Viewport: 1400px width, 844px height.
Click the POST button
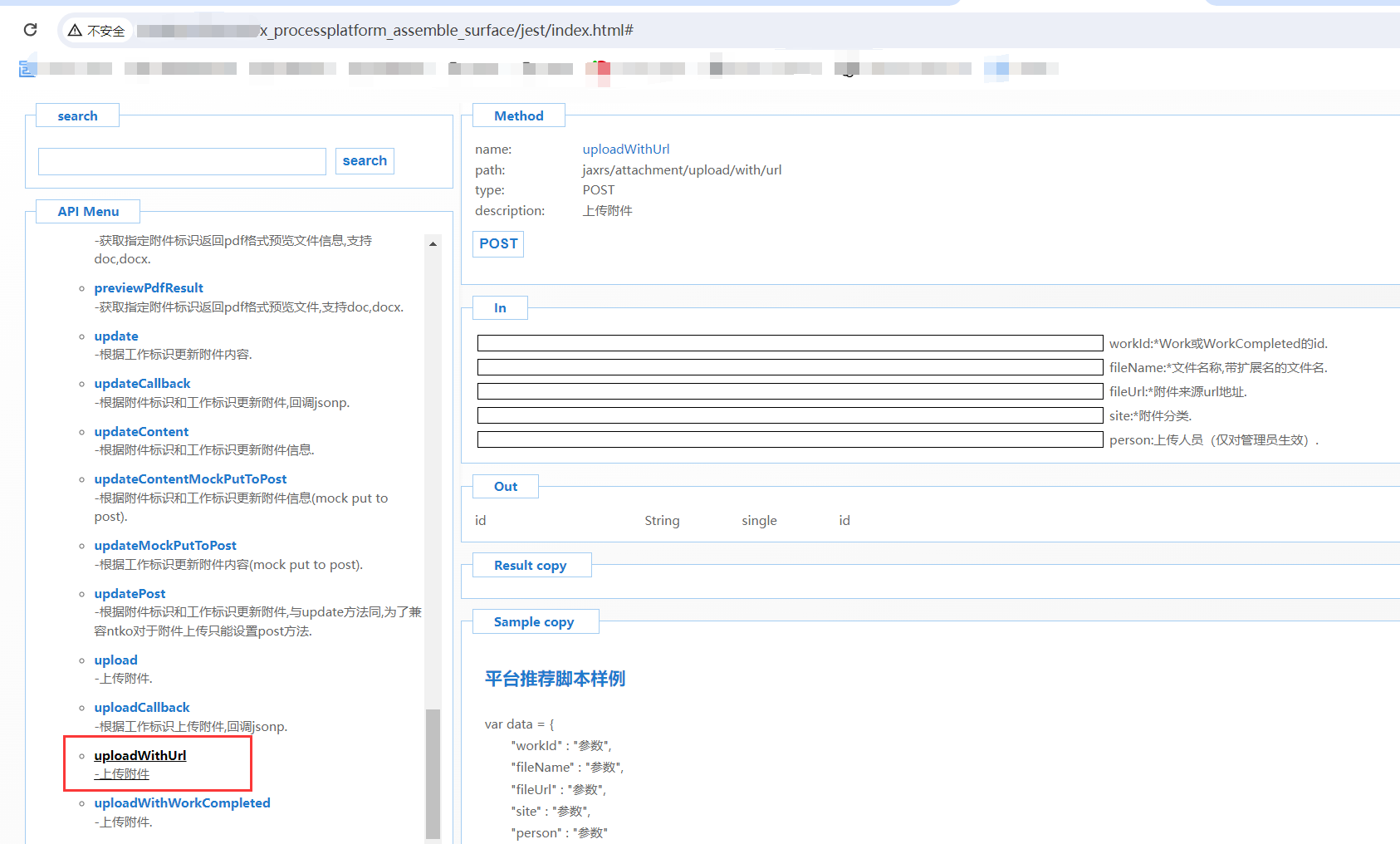498,244
